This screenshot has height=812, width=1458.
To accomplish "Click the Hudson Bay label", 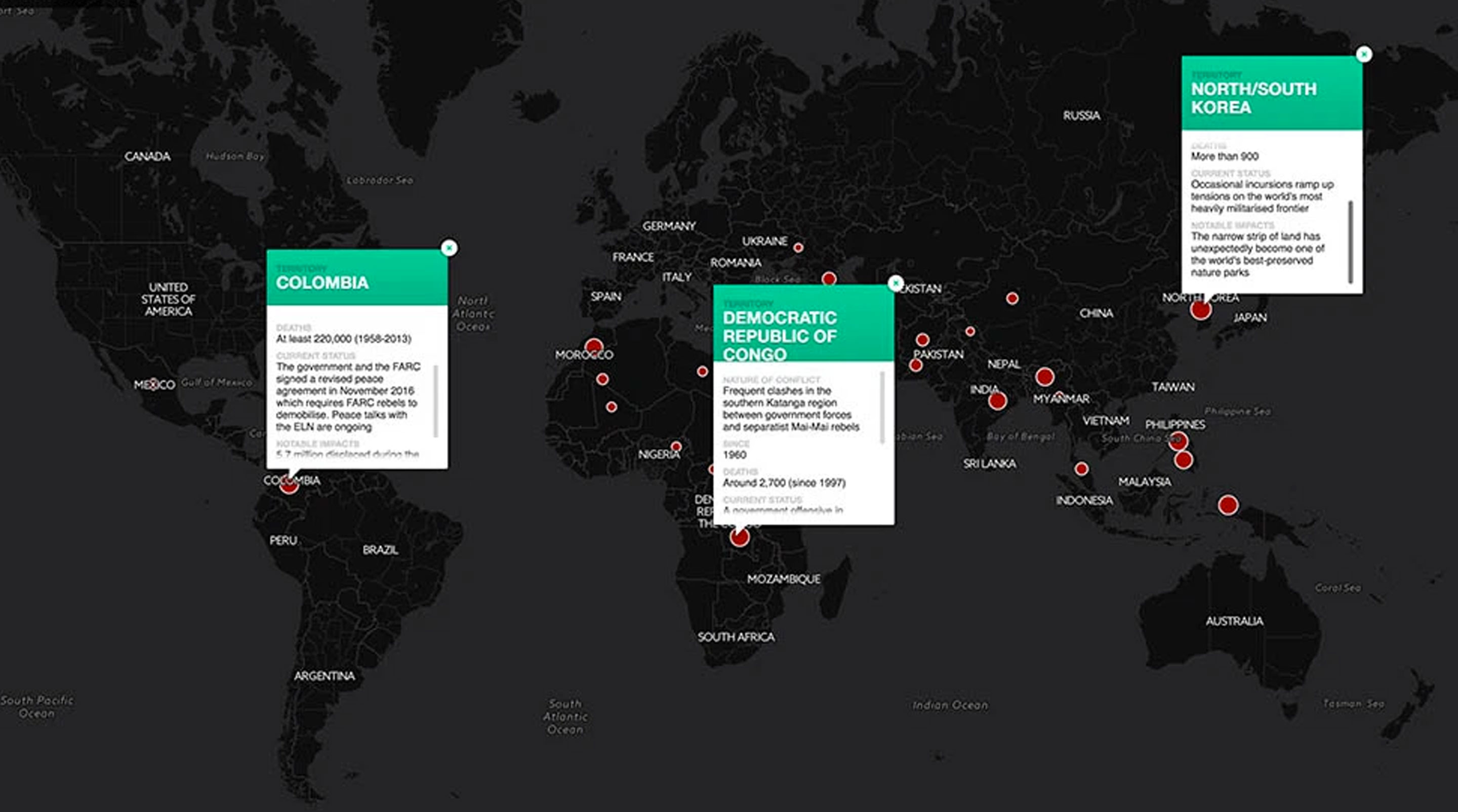I will click(235, 155).
